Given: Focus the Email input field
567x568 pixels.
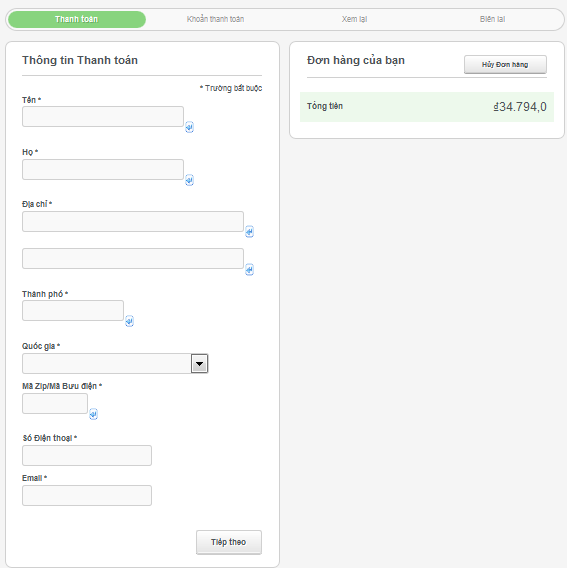Looking at the screenshot, I should [87, 496].
